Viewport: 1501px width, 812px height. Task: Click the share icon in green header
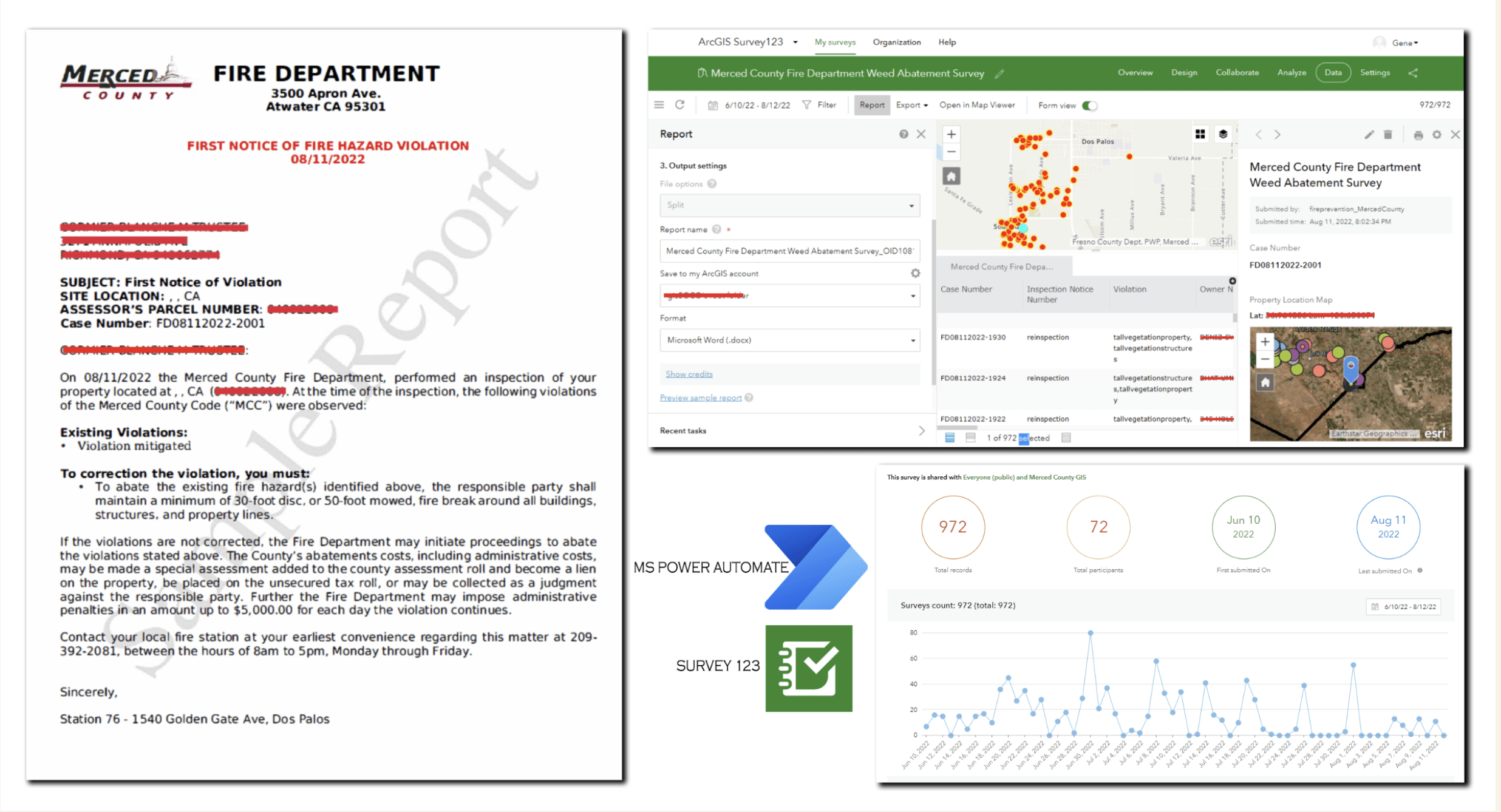(1413, 73)
